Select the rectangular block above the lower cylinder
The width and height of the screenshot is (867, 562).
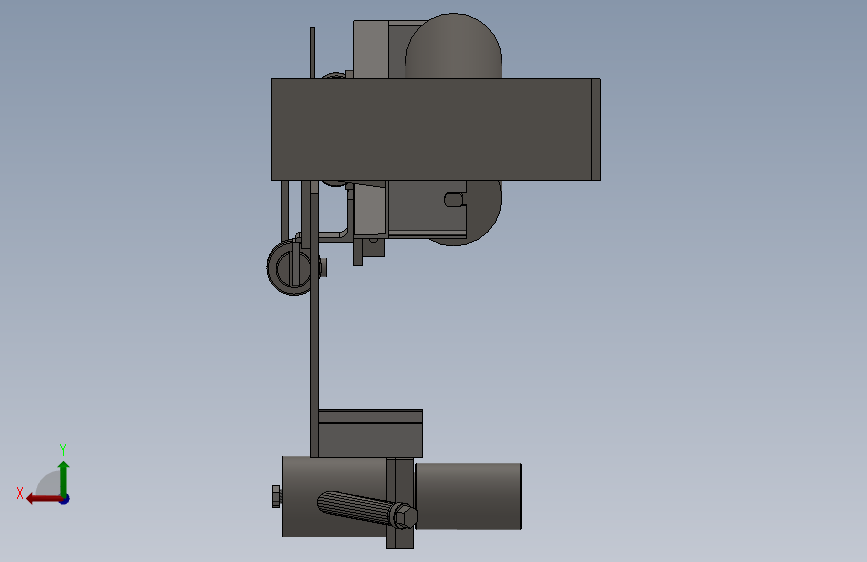tap(370, 434)
